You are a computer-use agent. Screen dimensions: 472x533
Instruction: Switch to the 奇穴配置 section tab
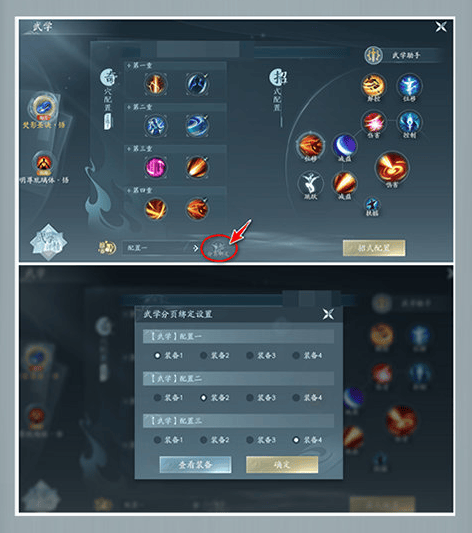(x=108, y=98)
